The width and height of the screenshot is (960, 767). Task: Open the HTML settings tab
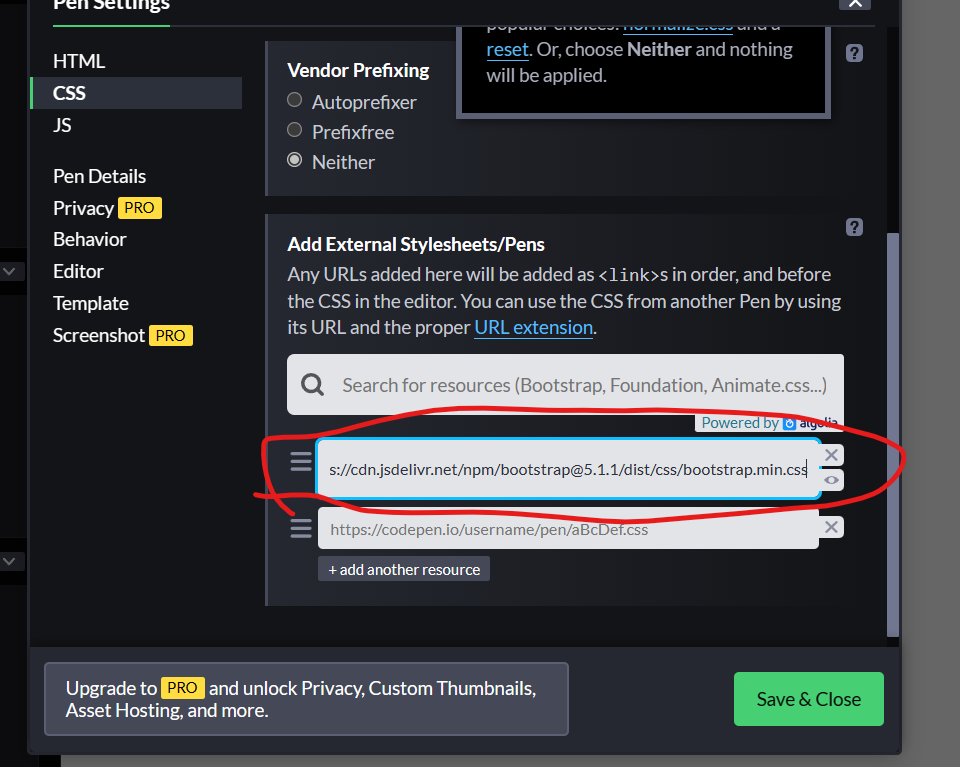pos(79,61)
